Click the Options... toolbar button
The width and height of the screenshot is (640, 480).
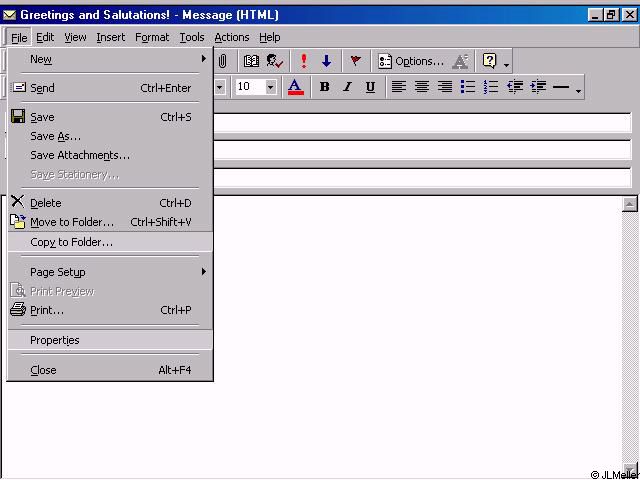click(x=411, y=61)
